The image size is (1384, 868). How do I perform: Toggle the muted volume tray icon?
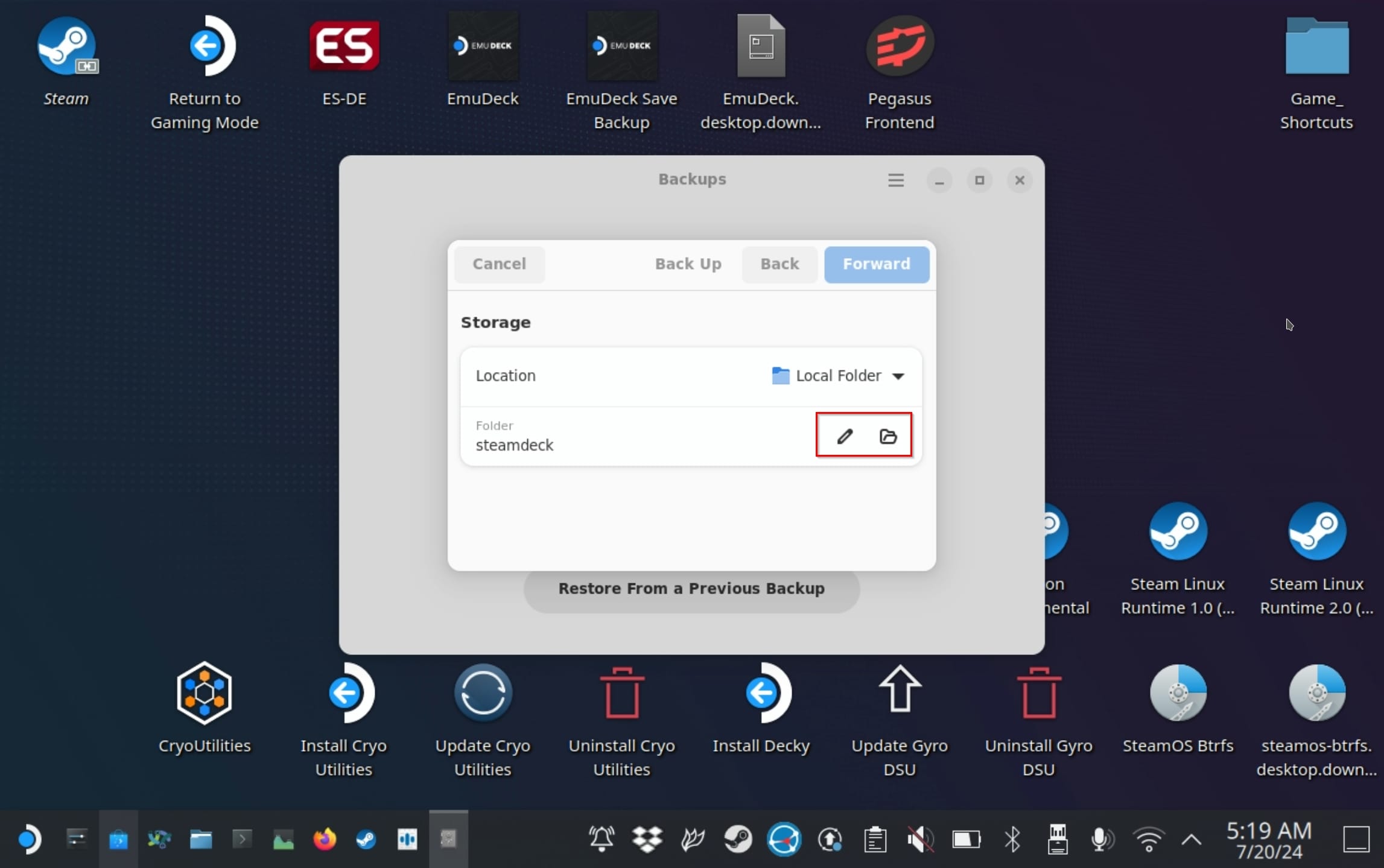click(x=921, y=839)
